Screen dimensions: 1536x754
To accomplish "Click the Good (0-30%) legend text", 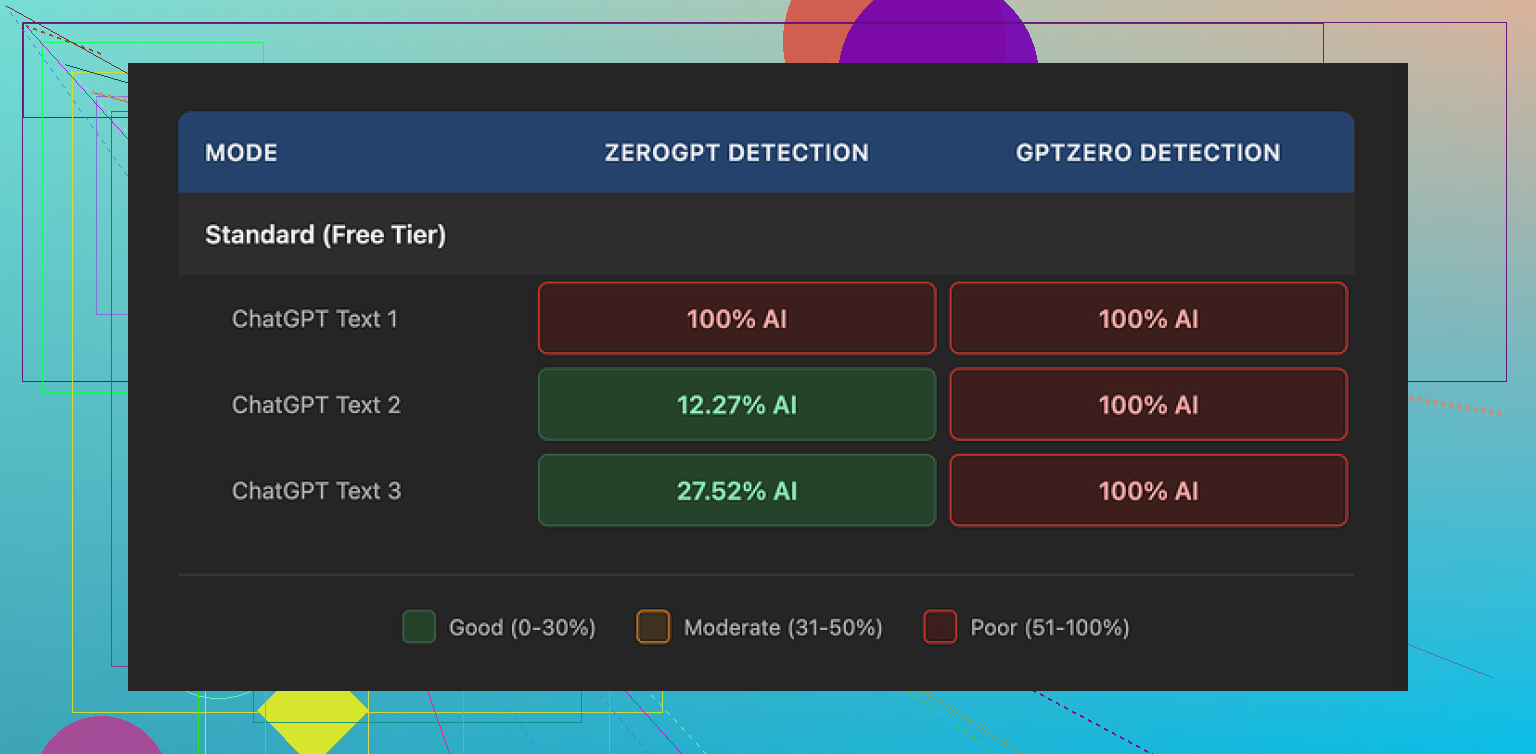I will (522, 628).
